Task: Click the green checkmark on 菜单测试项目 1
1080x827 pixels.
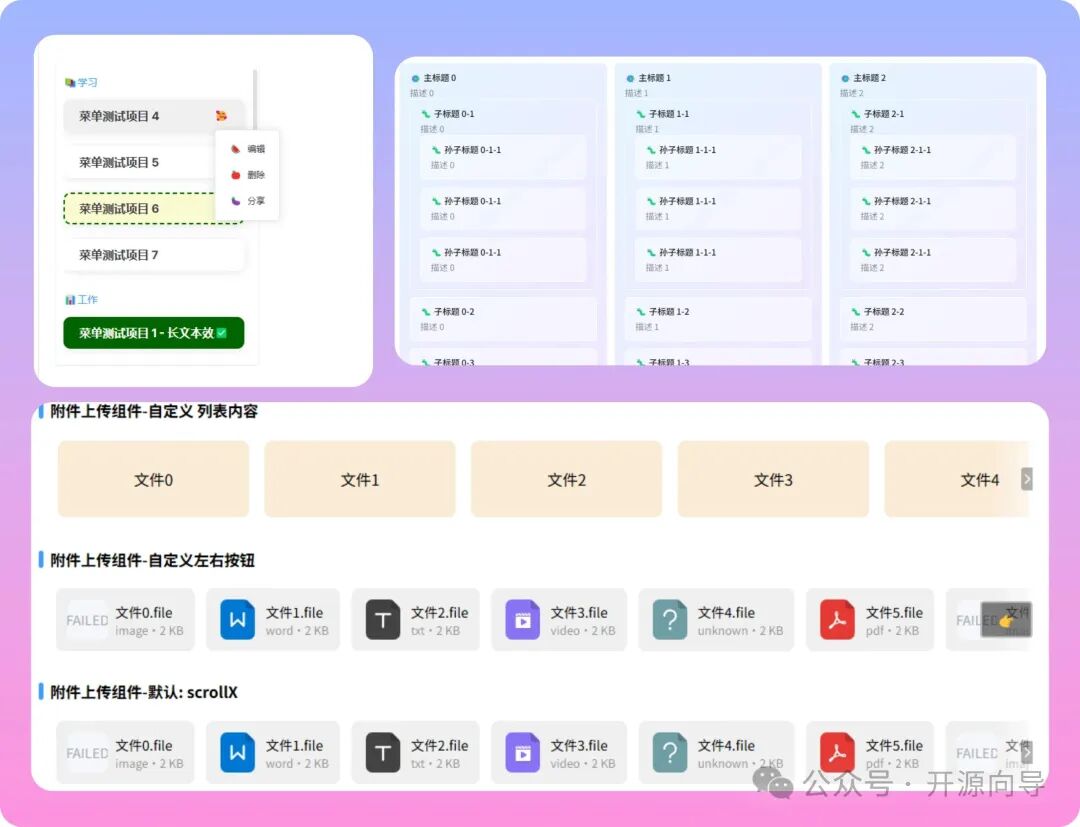Action: coord(221,333)
